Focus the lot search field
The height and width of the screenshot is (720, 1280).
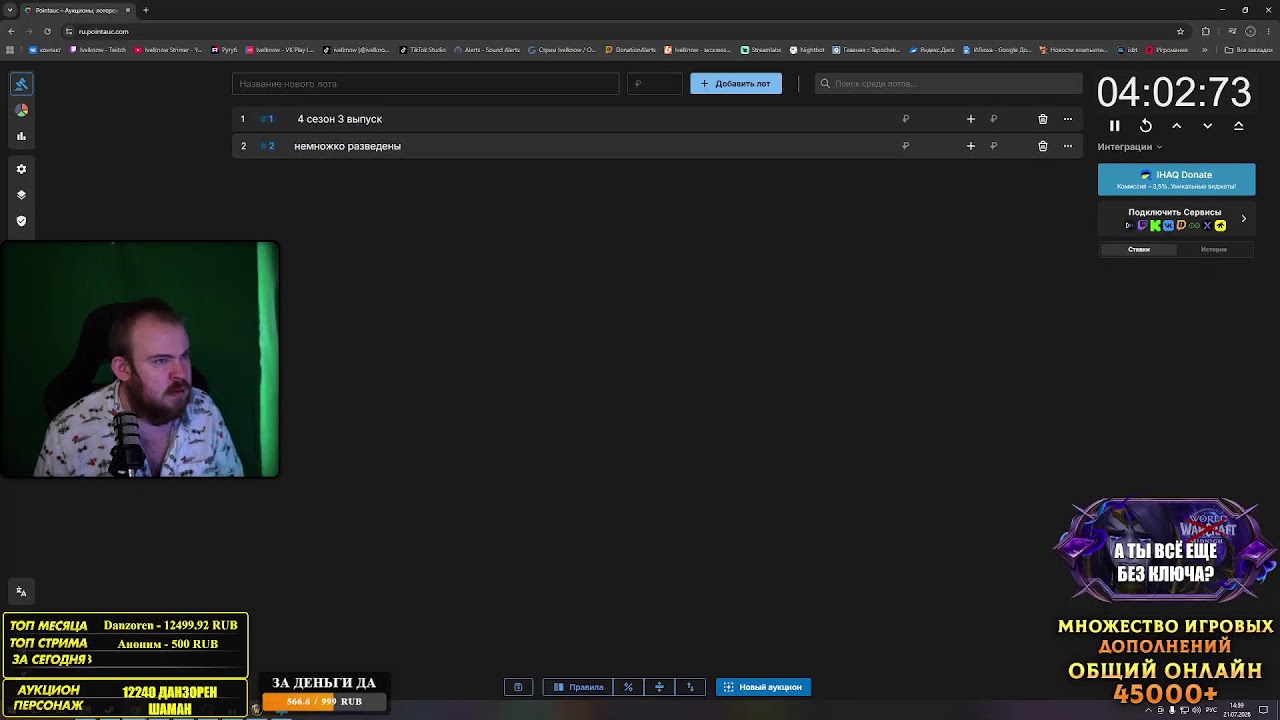coord(948,84)
